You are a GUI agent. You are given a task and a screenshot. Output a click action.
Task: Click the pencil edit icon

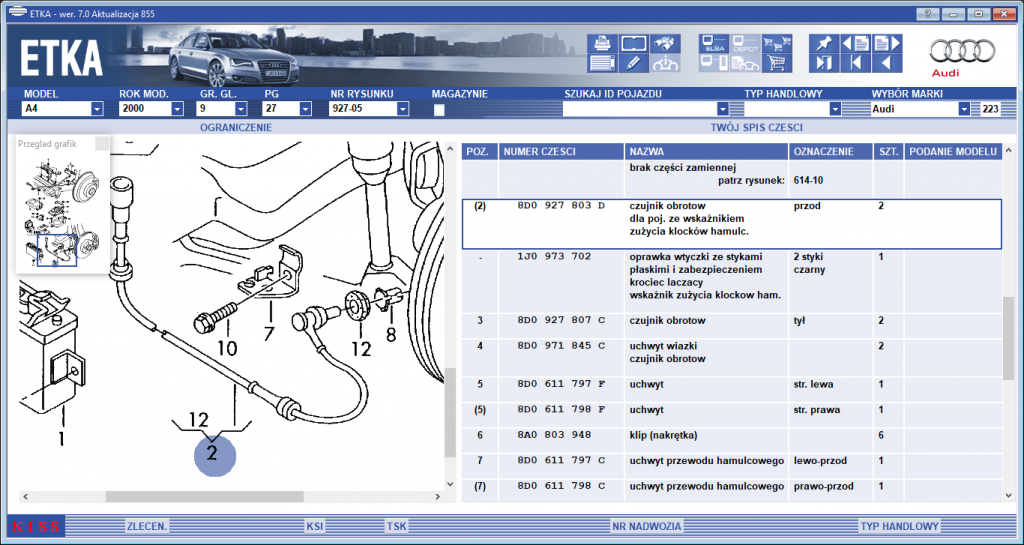(633, 63)
